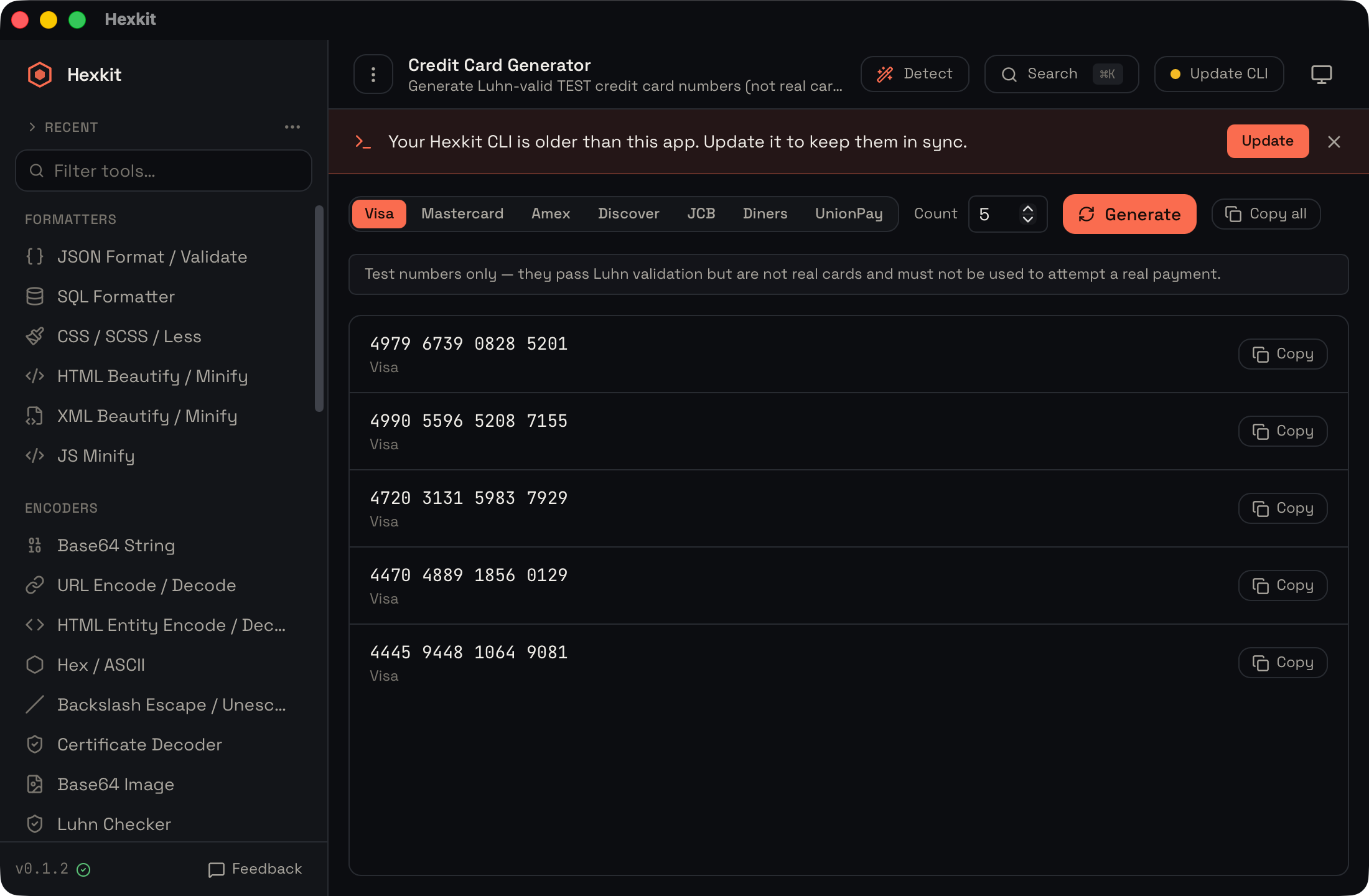Open the Recent section's ellipsis menu

click(x=292, y=127)
